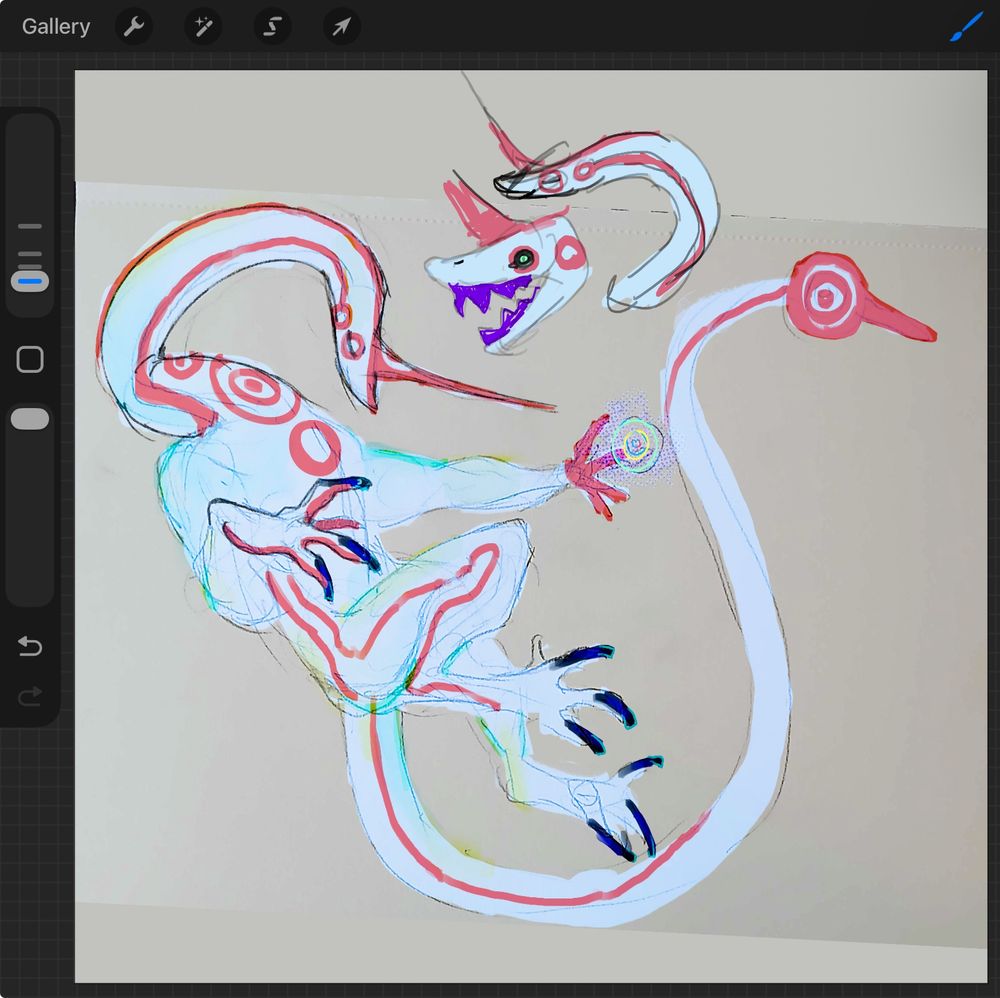Image resolution: width=1000 pixels, height=998 pixels.
Task: Tap the brush opacity slider handle
Action: 30,419
